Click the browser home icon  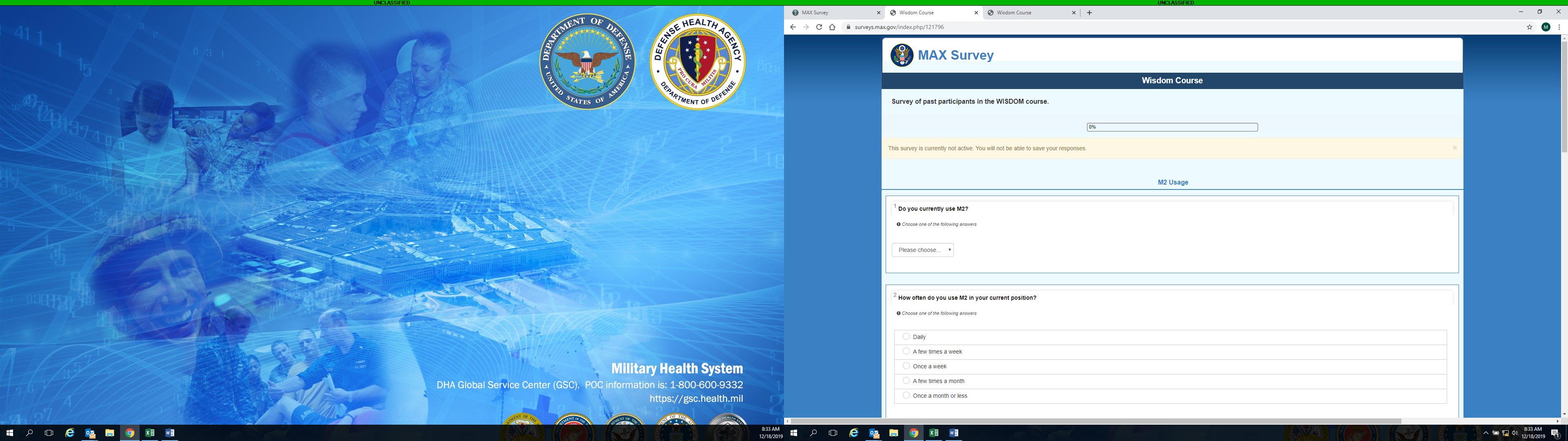[x=832, y=27]
